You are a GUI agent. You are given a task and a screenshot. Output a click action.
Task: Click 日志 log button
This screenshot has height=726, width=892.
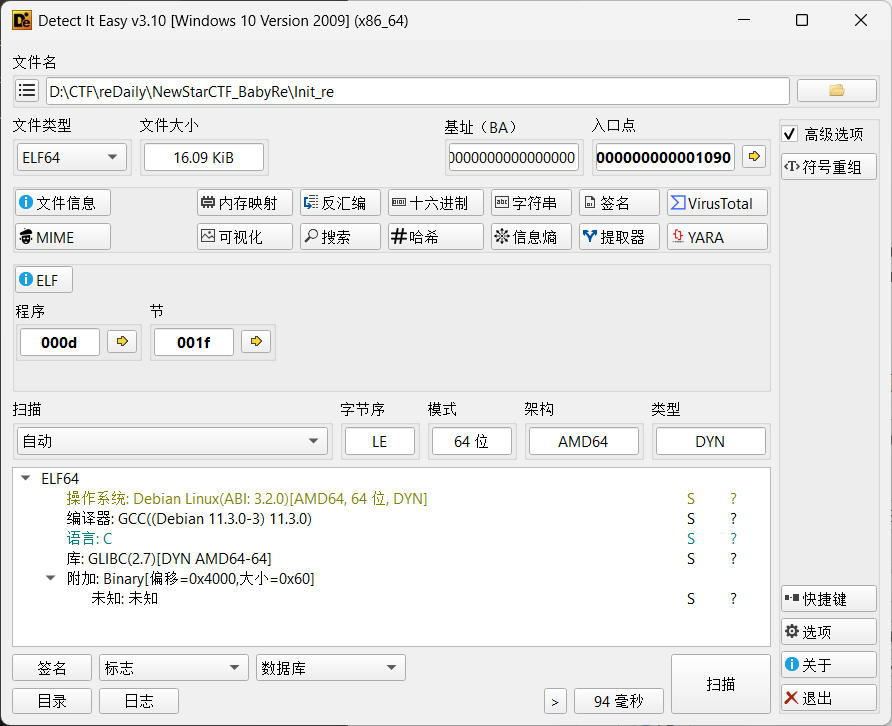tap(139, 700)
